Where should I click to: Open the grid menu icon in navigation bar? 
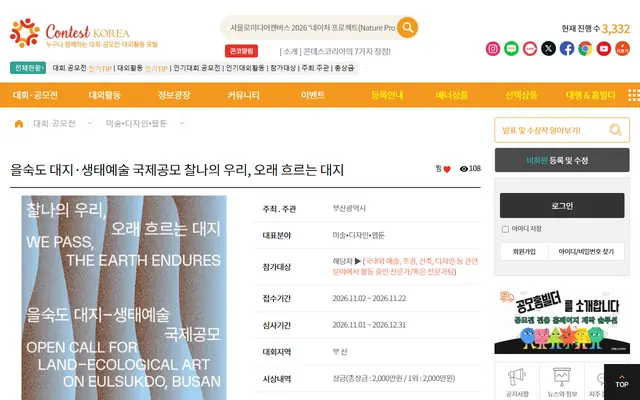pos(633,95)
